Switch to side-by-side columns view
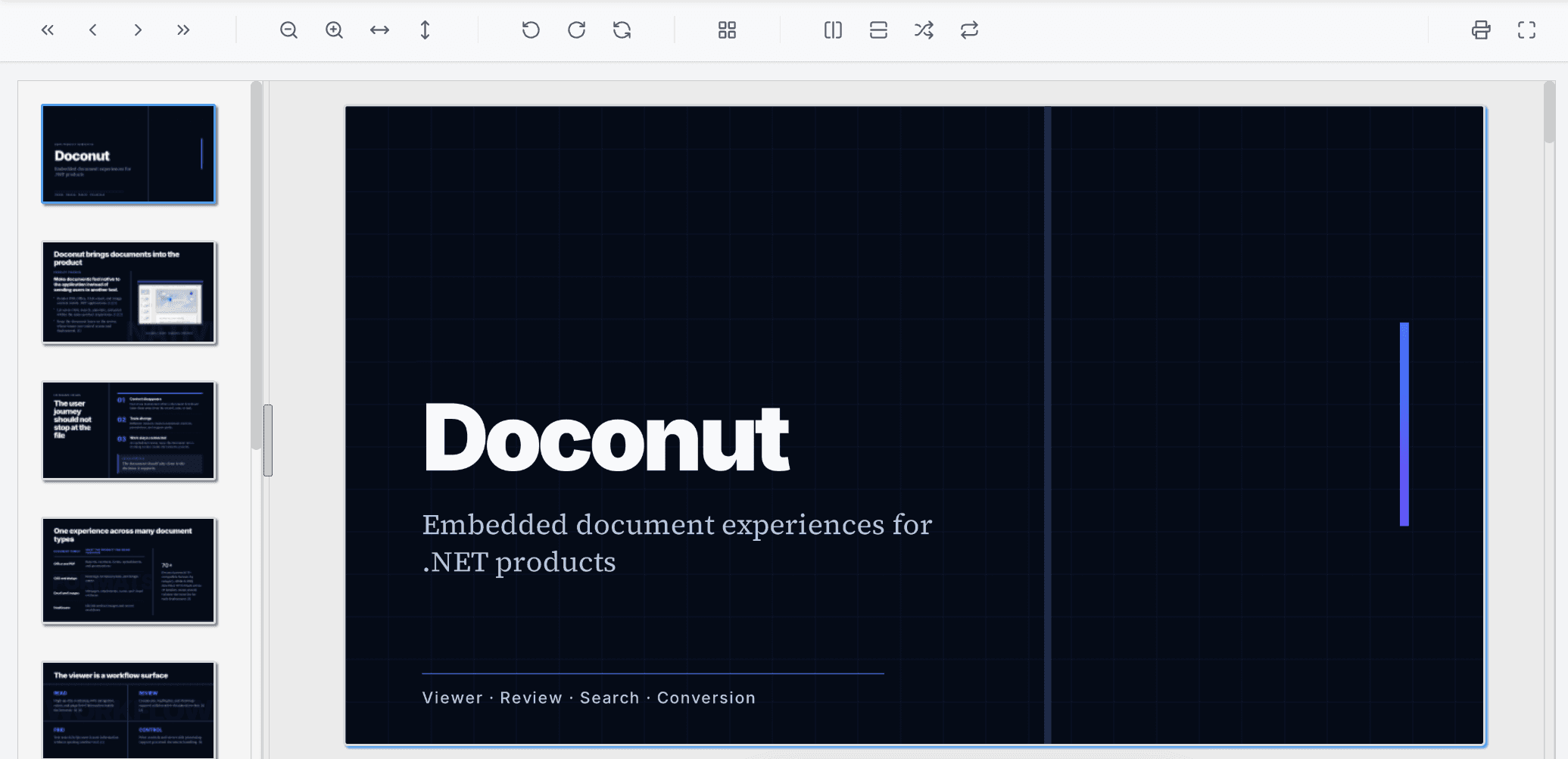1568x759 pixels. click(x=833, y=30)
